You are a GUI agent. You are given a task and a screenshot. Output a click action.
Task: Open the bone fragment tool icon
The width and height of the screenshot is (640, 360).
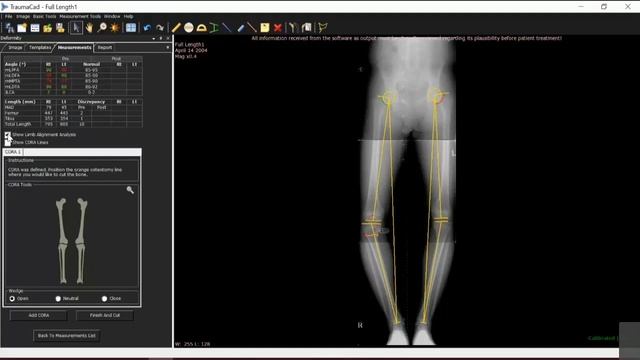(x=293, y=27)
